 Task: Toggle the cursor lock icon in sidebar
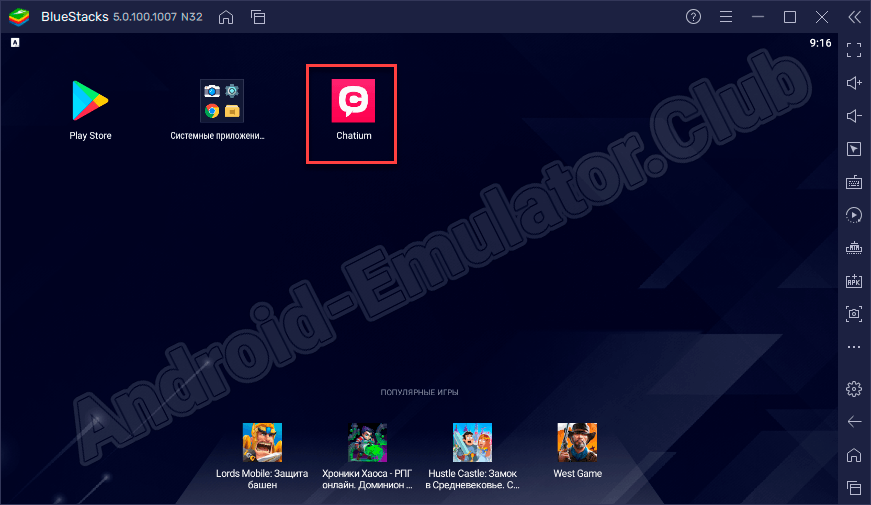(854, 149)
